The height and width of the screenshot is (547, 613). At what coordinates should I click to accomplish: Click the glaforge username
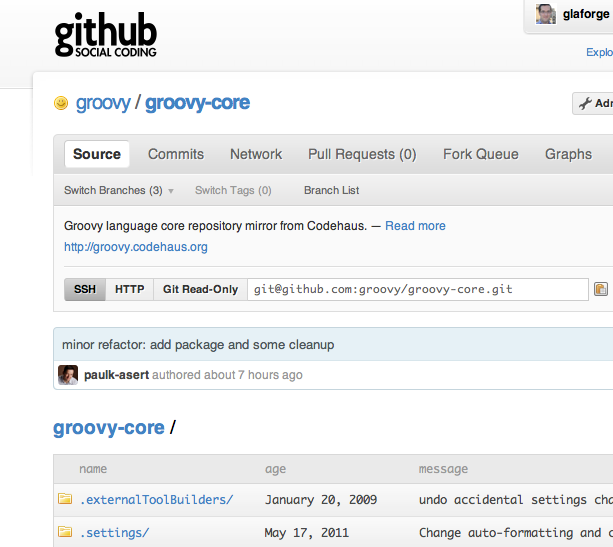[x=586, y=14]
